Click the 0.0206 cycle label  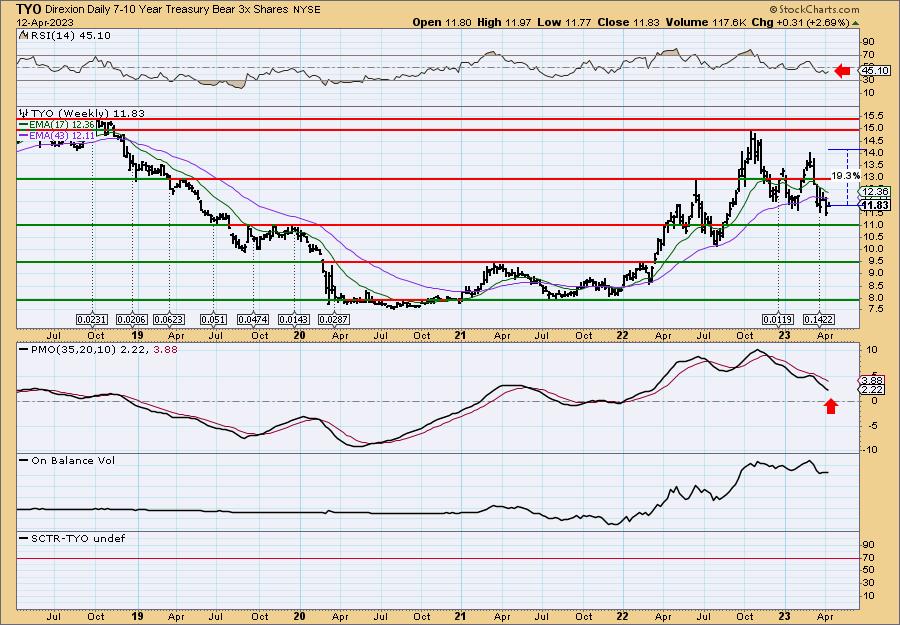(x=132, y=319)
